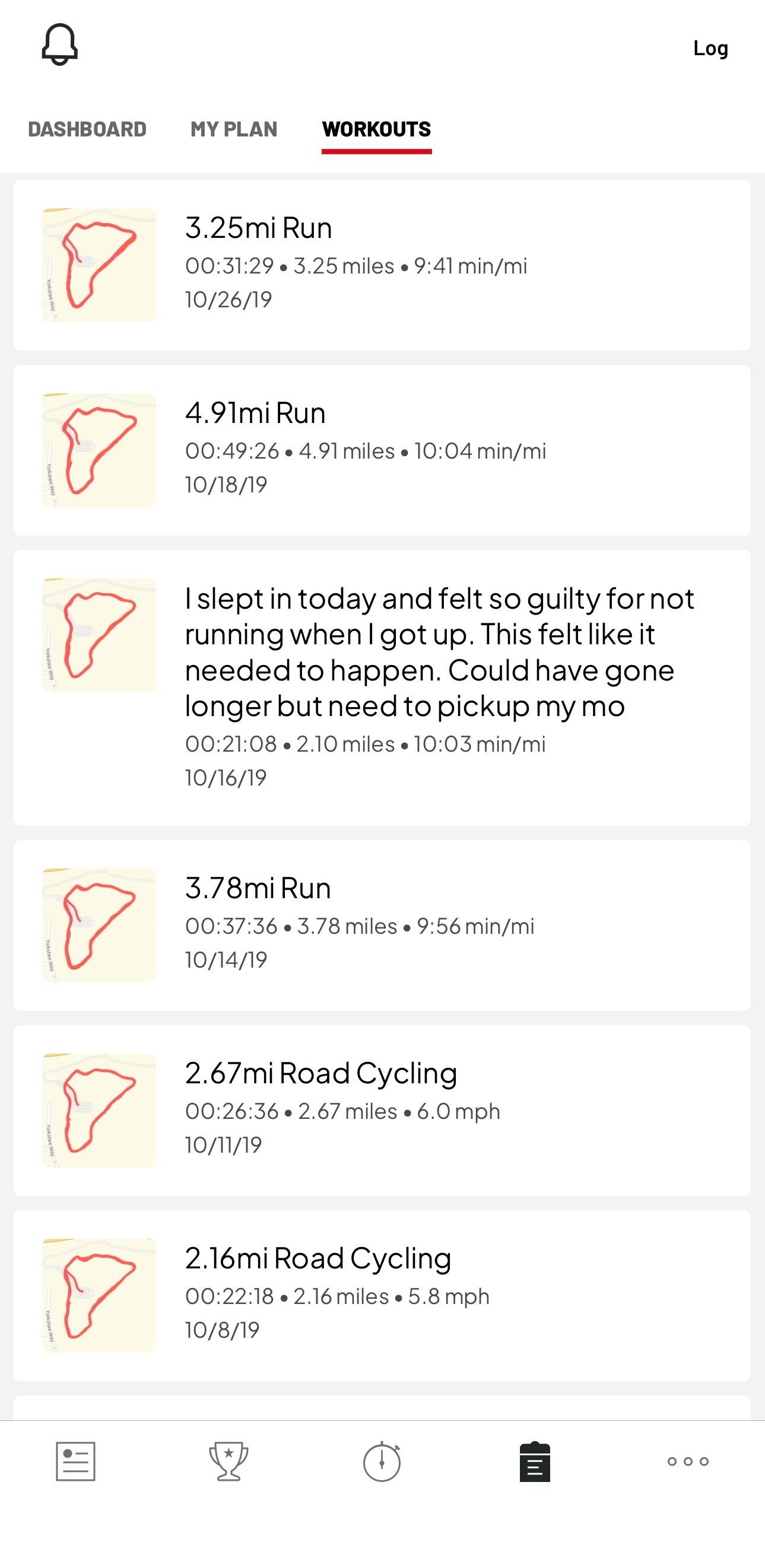The width and height of the screenshot is (765, 1568).
Task: Open the 3.25mi Run workout title
Action: [x=258, y=228]
